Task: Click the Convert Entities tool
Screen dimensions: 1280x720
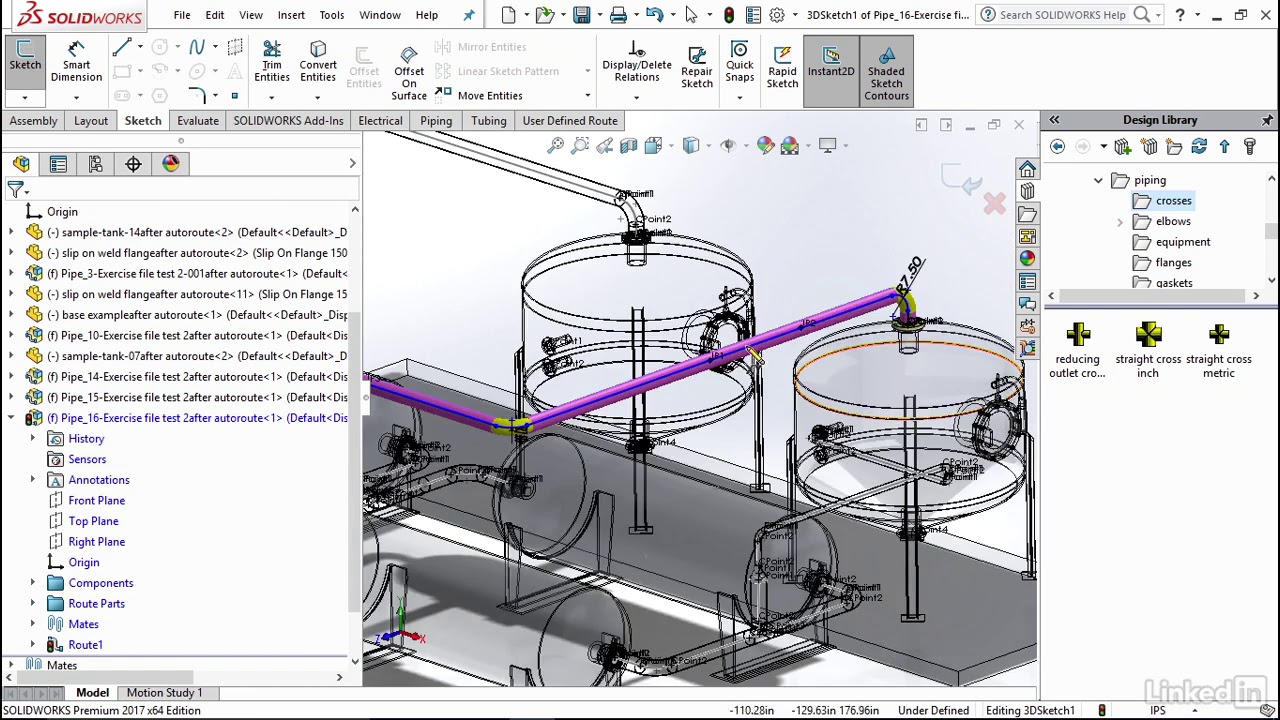Action: click(318, 62)
